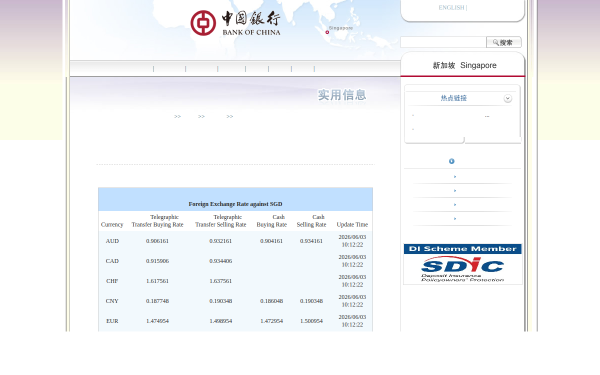
Task: Click CNY cash buying rate value
Action: pyautogui.click(x=272, y=301)
